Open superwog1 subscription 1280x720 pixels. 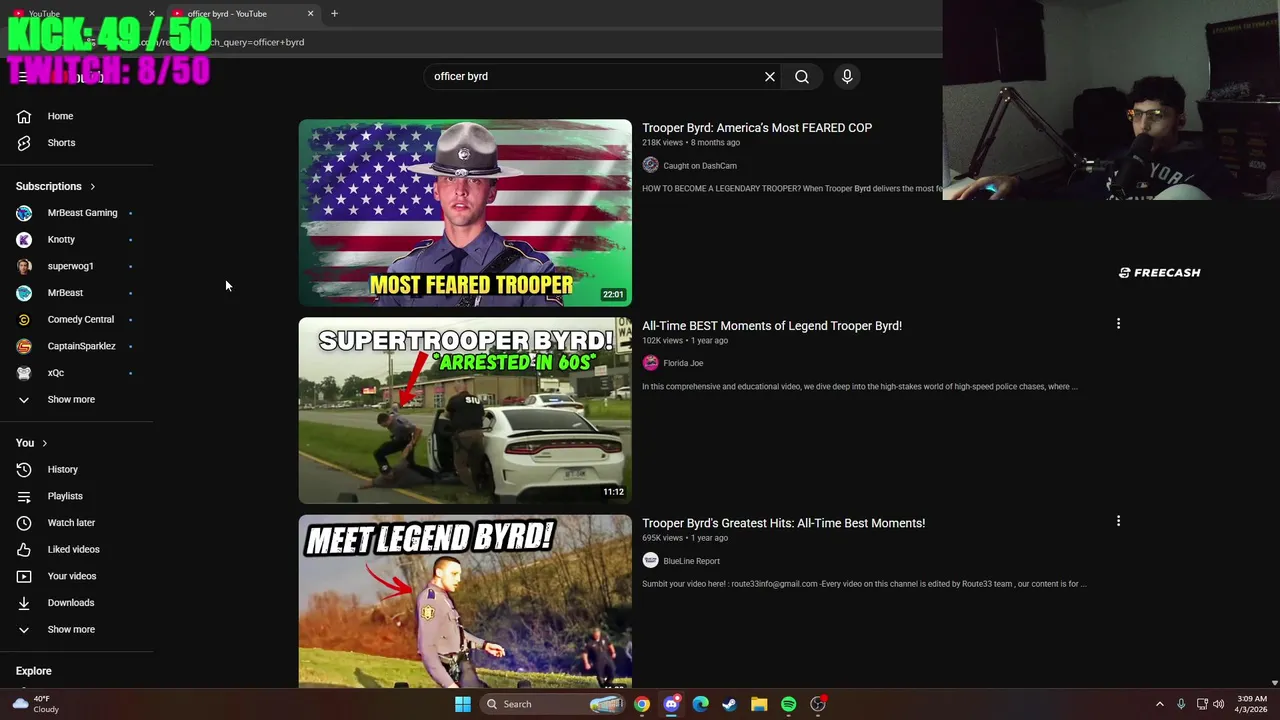70,266
